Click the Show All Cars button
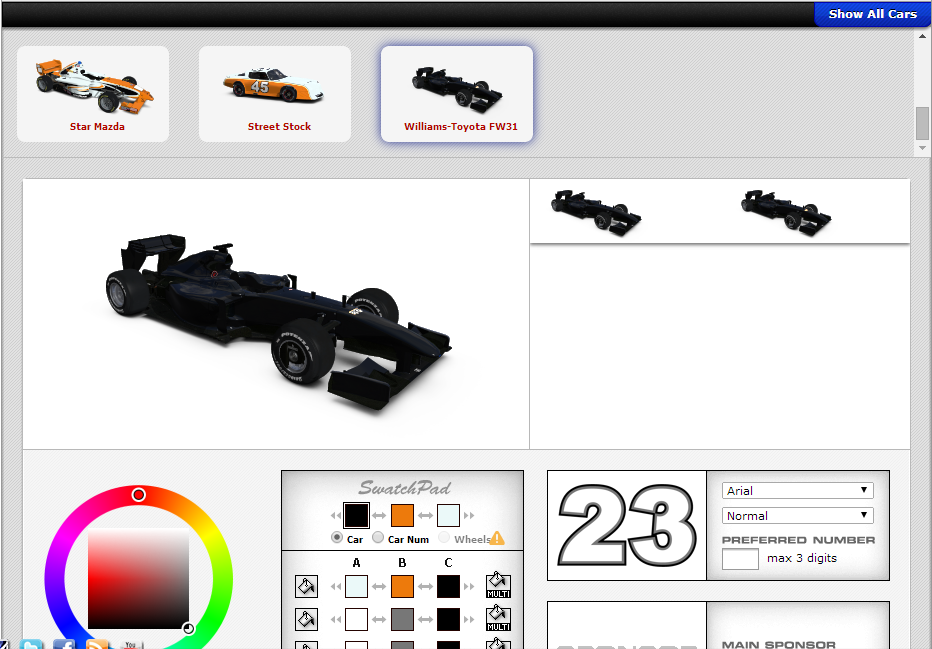The image size is (932, 649). pos(872,14)
